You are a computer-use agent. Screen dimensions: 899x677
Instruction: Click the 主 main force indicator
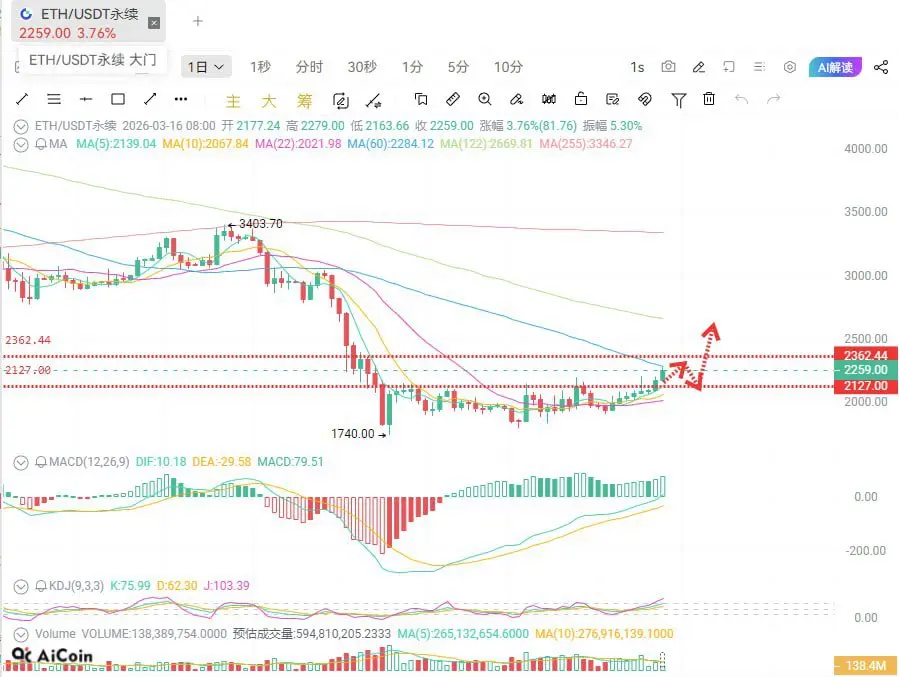click(233, 101)
